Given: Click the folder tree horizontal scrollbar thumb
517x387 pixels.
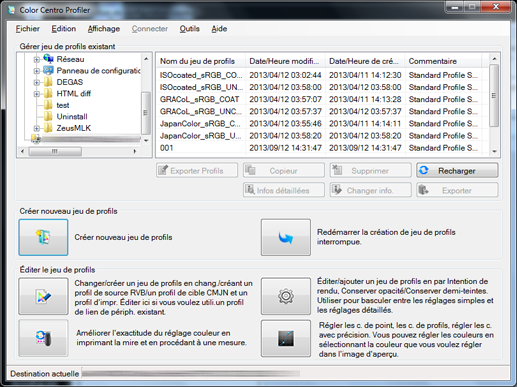Looking at the screenshot, I should click(x=55, y=151).
